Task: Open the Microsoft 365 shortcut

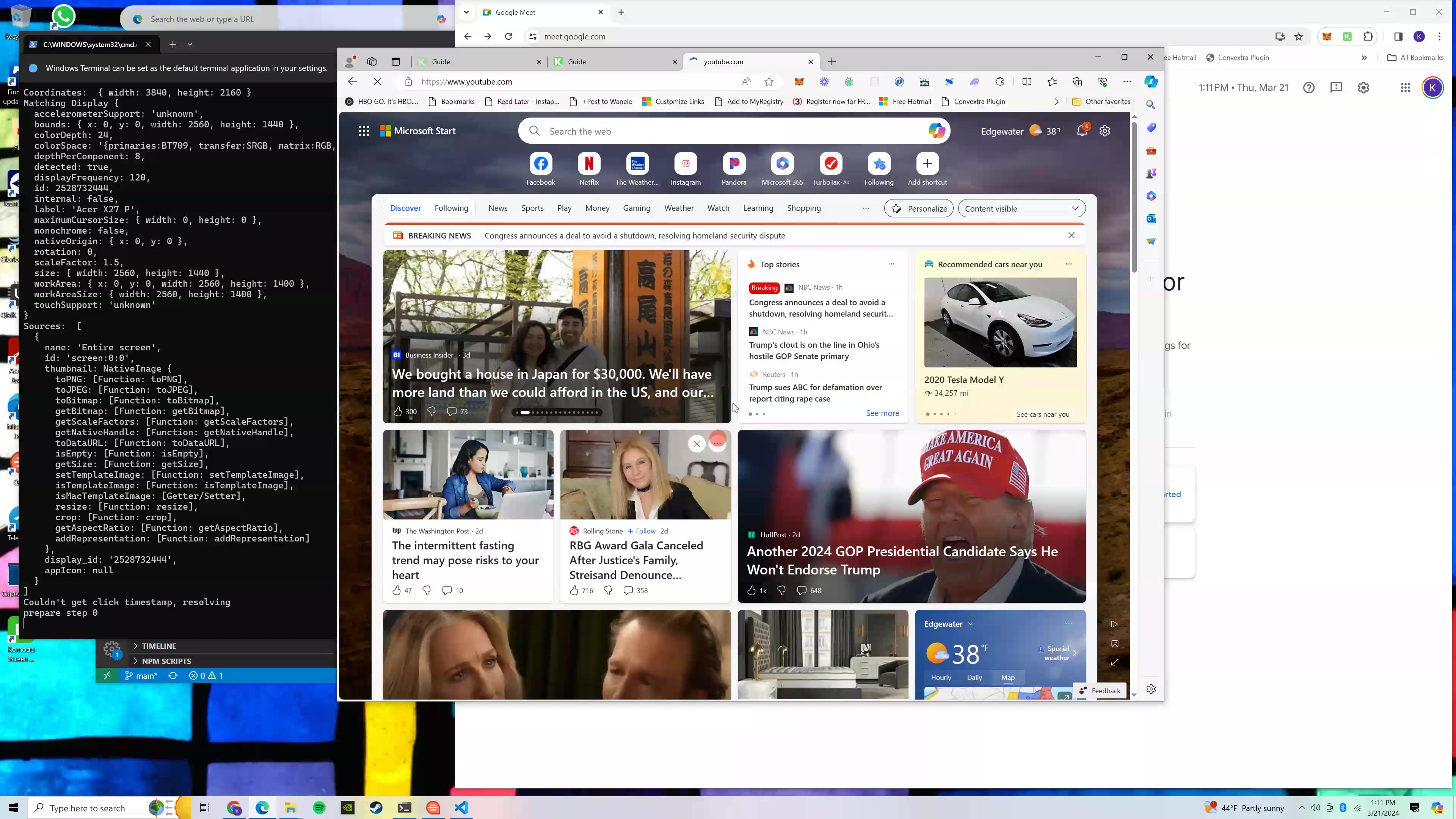Action: click(782, 164)
